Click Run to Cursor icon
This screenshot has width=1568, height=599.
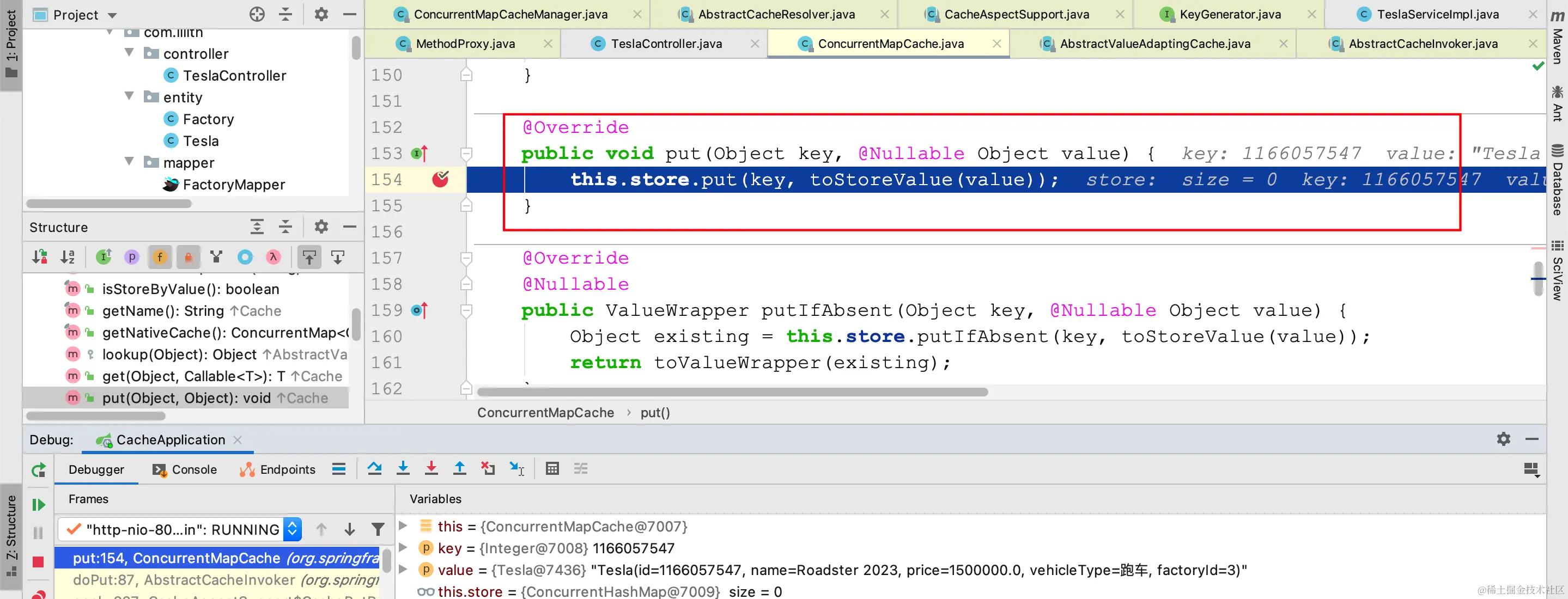coord(516,468)
